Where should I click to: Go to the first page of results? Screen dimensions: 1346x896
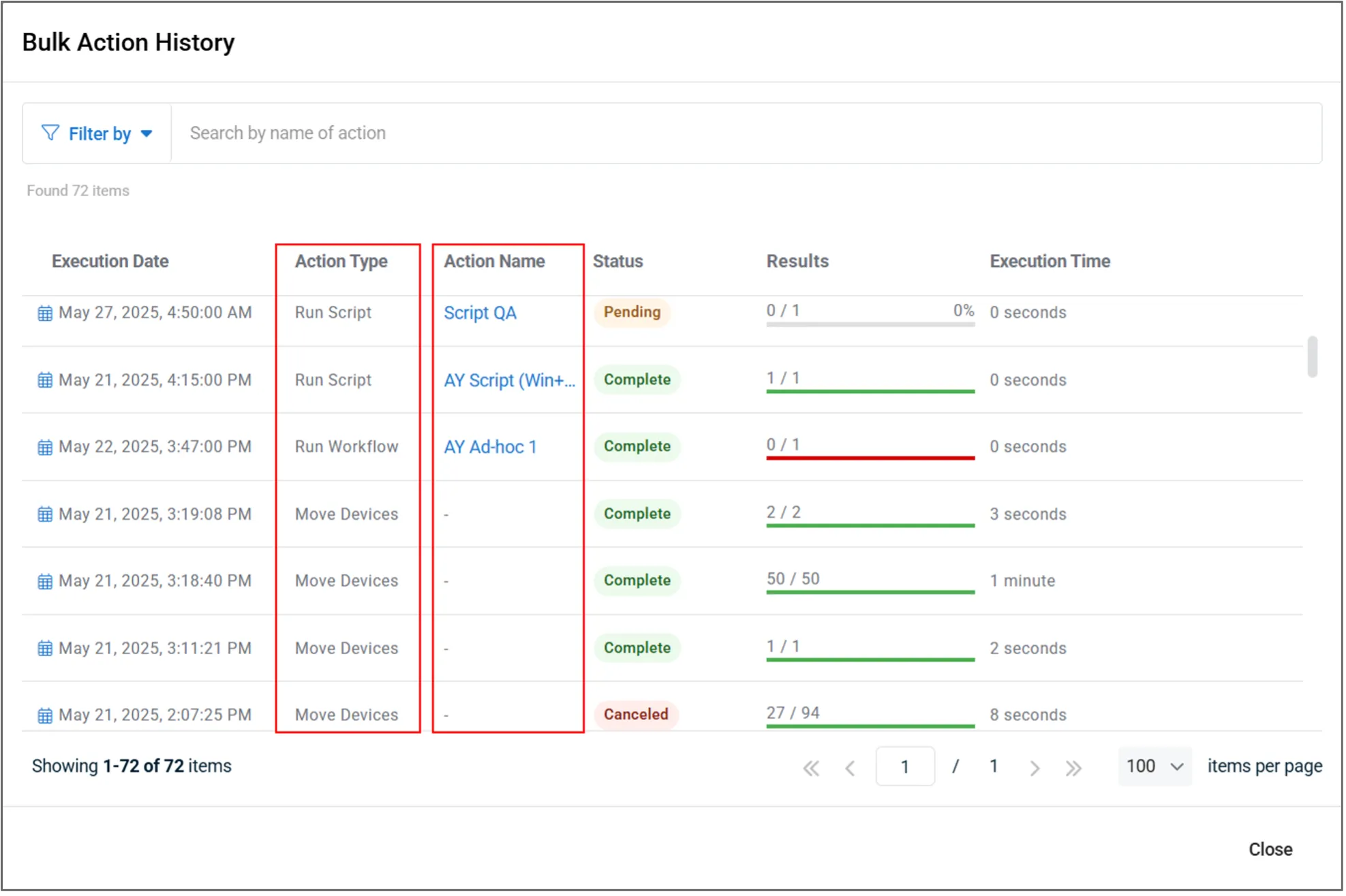811,768
